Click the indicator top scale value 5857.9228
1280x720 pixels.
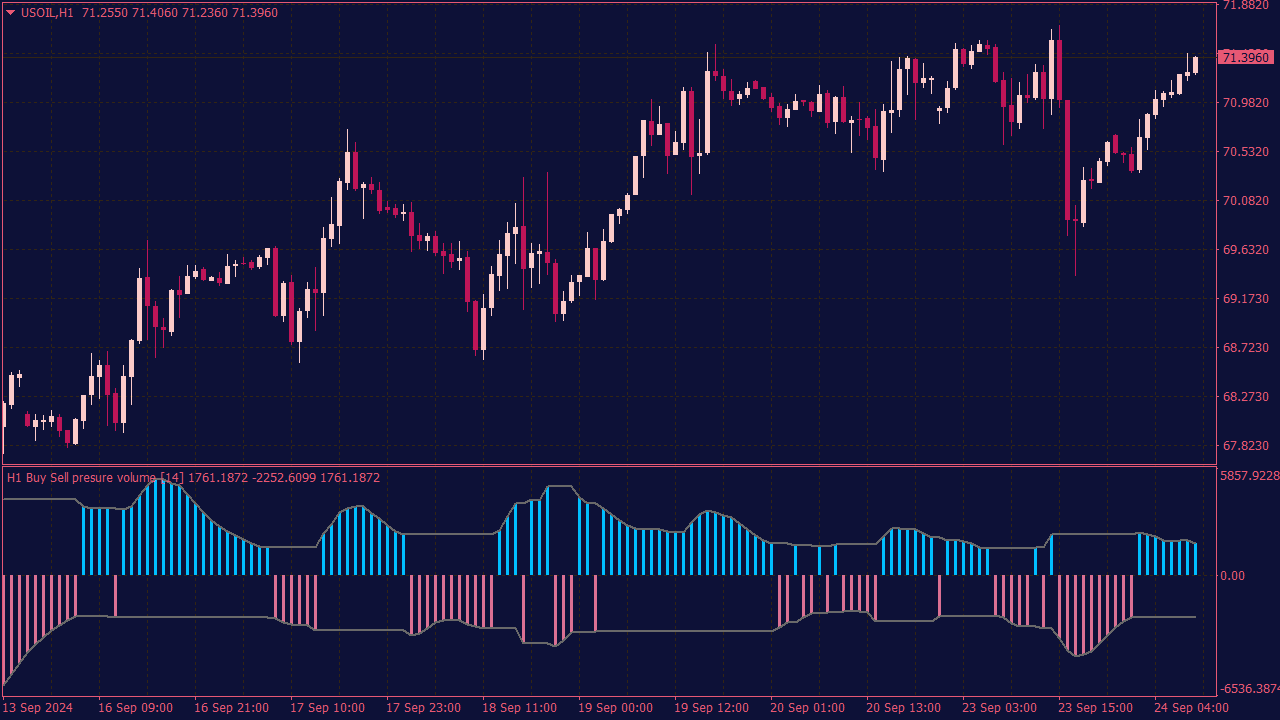(1250, 477)
